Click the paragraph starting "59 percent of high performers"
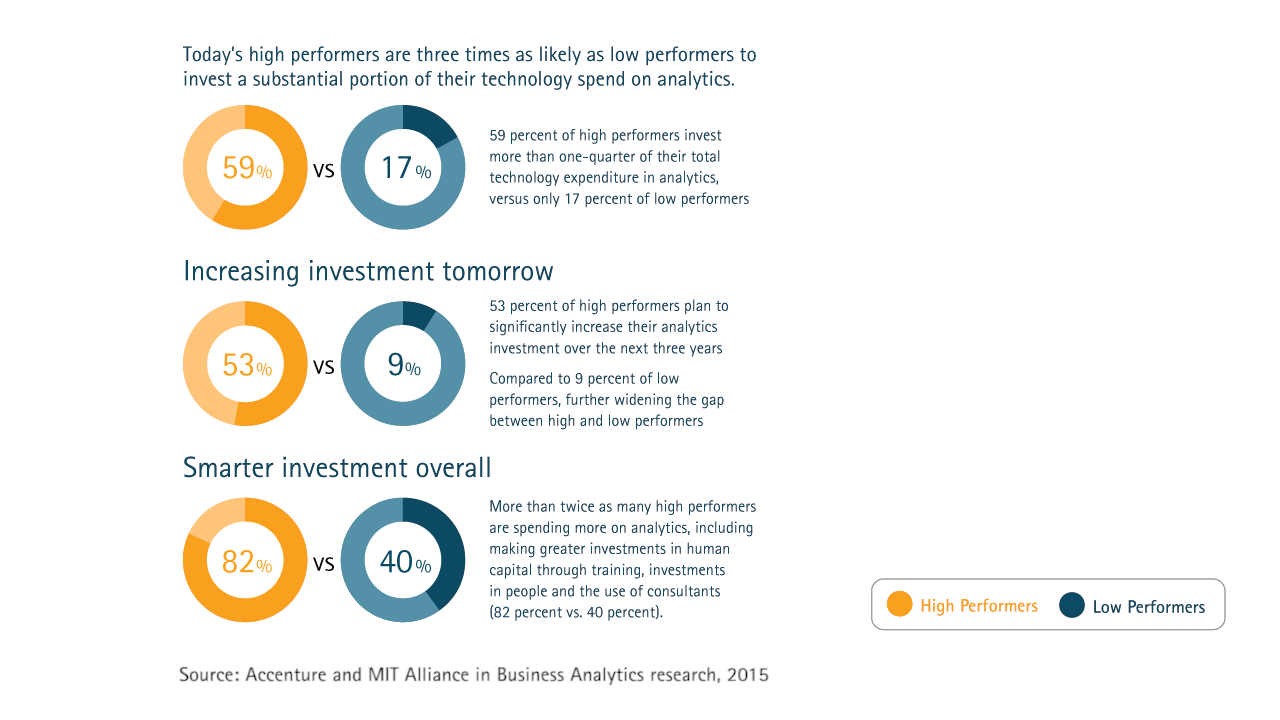Viewport: 1280px width, 720px height. 619,167
